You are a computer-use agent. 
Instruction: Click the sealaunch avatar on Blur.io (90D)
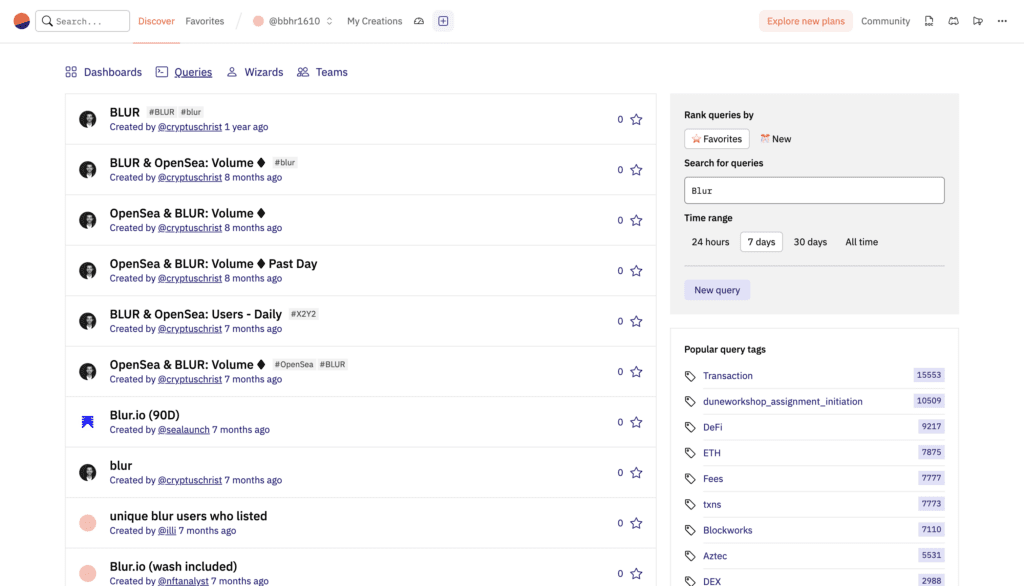pos(88,422)
